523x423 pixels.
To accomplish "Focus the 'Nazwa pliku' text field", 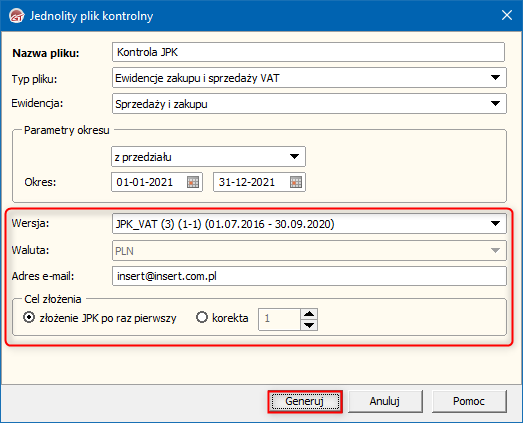I will pos(308,52).
